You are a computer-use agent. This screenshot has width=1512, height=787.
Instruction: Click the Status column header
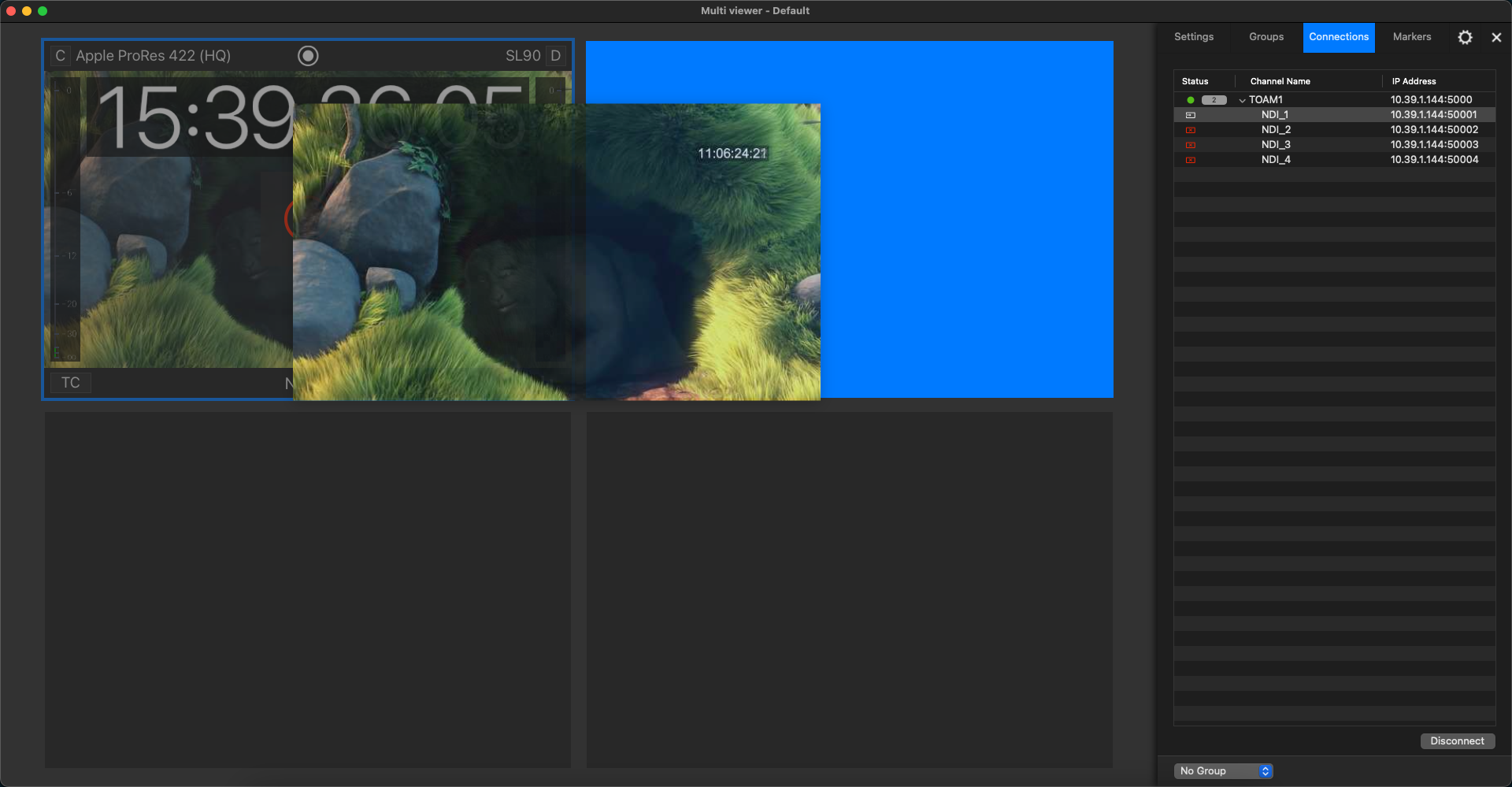(x=1195, y=81)
